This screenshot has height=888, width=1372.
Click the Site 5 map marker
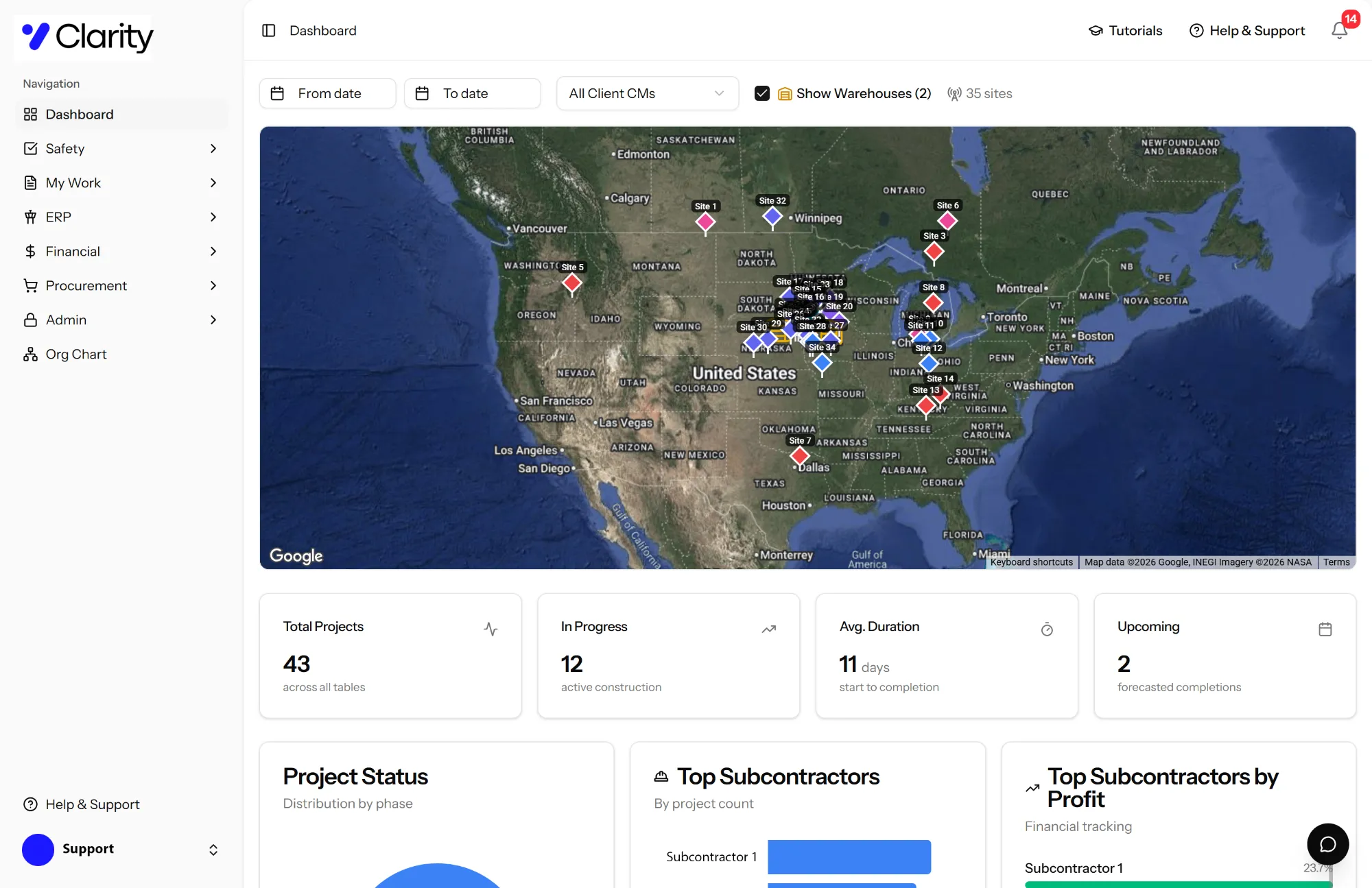pyautogui.click(x=572, y=283)
